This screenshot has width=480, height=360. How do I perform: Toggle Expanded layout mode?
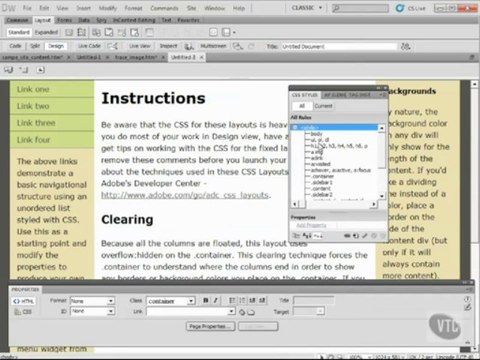pos(46,32)
